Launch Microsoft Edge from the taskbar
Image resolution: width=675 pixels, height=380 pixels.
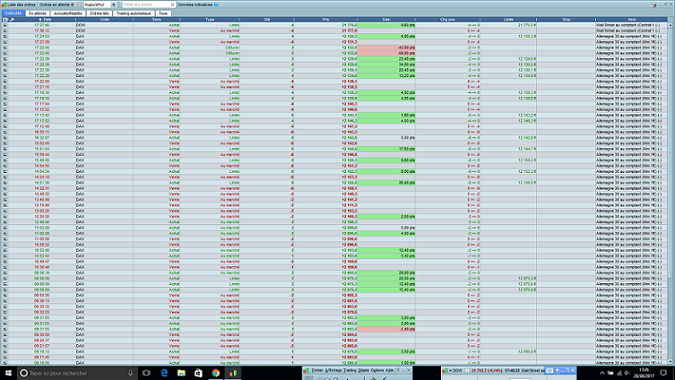point(164,373)
